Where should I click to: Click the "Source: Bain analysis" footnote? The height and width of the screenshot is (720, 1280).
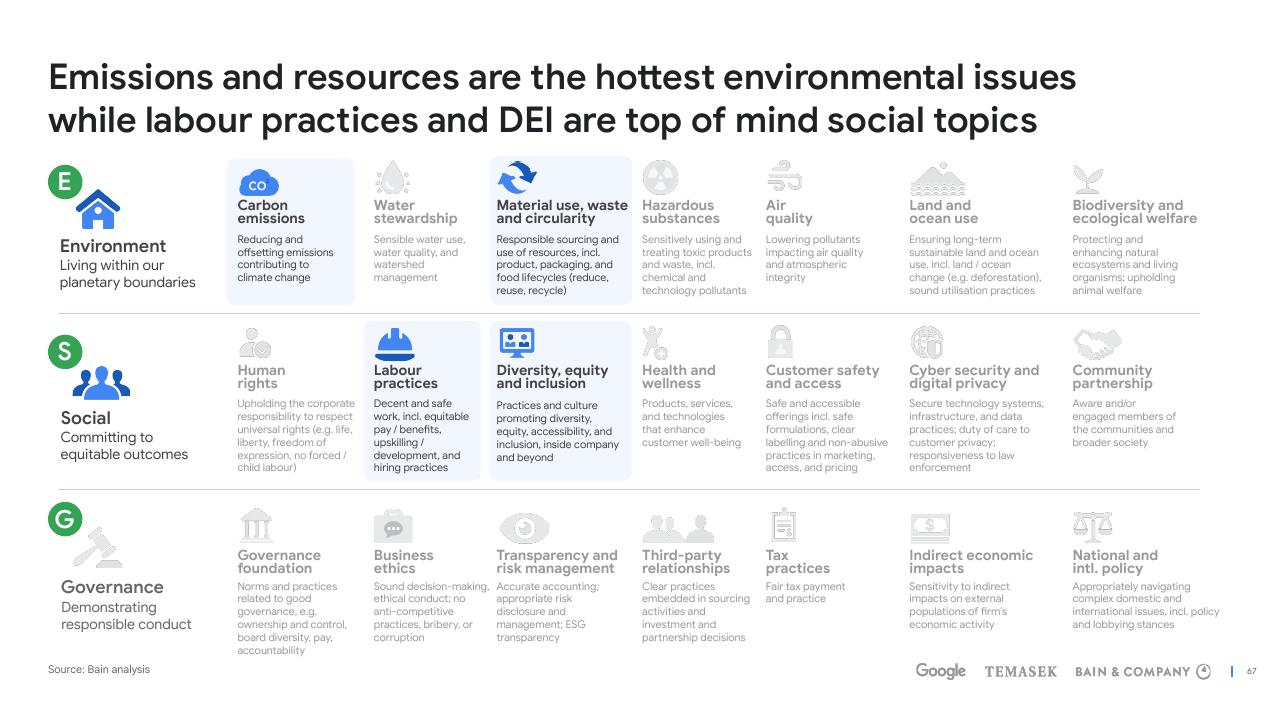tap(99, 669)
